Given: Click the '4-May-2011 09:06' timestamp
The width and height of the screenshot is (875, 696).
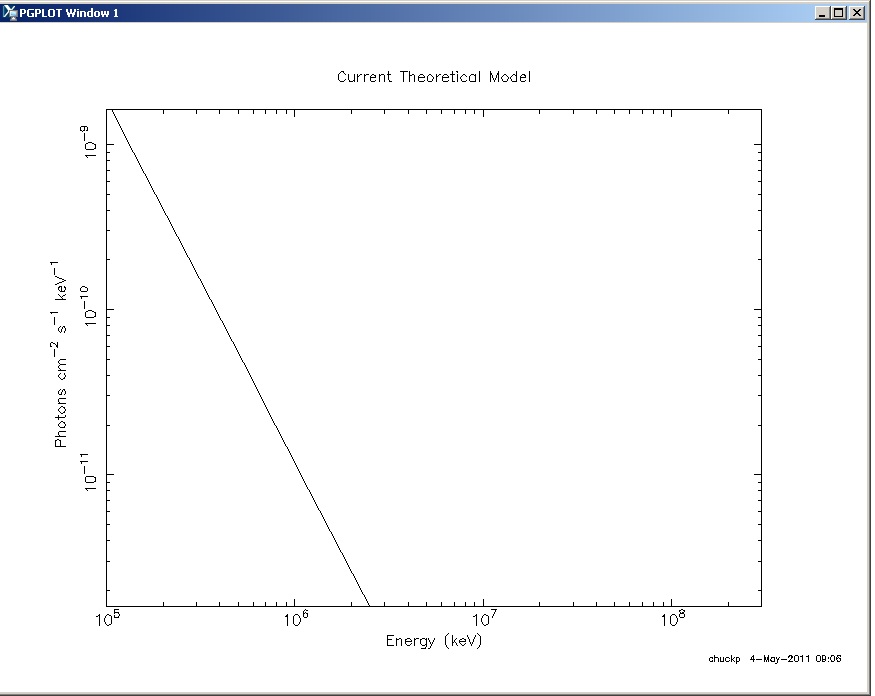Looking at the screenshot, I should click(795, 659).
